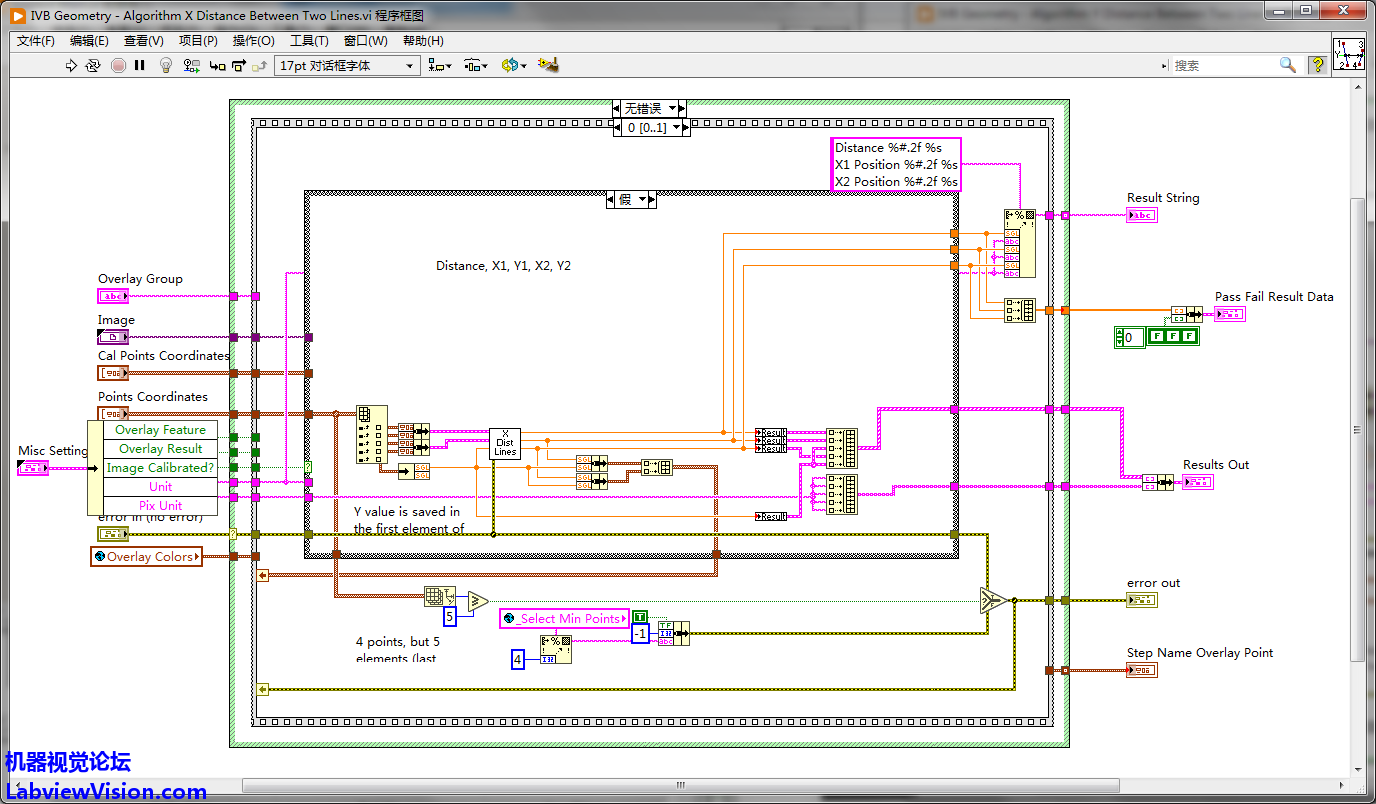Viewport: 1376px width, 804px height.
Task: Click the Clean Up Diagram icon
Action: (547, 65)
